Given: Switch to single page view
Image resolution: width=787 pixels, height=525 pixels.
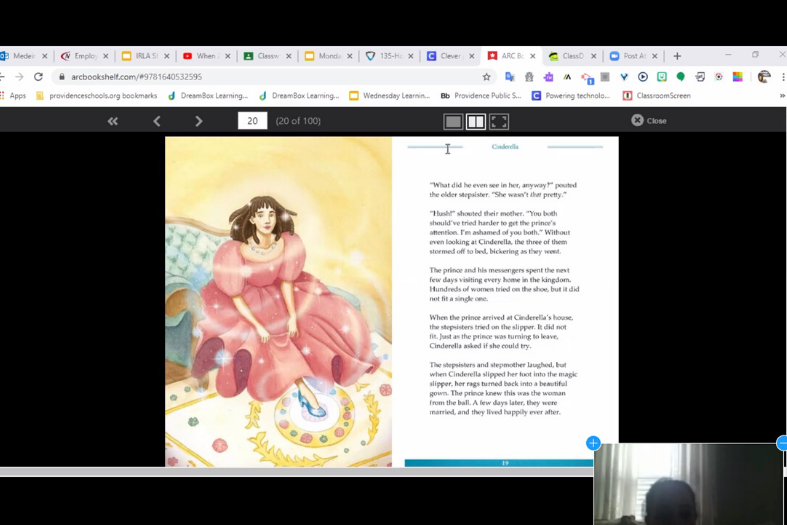Looking at the screenshot, I should [453, 121].
